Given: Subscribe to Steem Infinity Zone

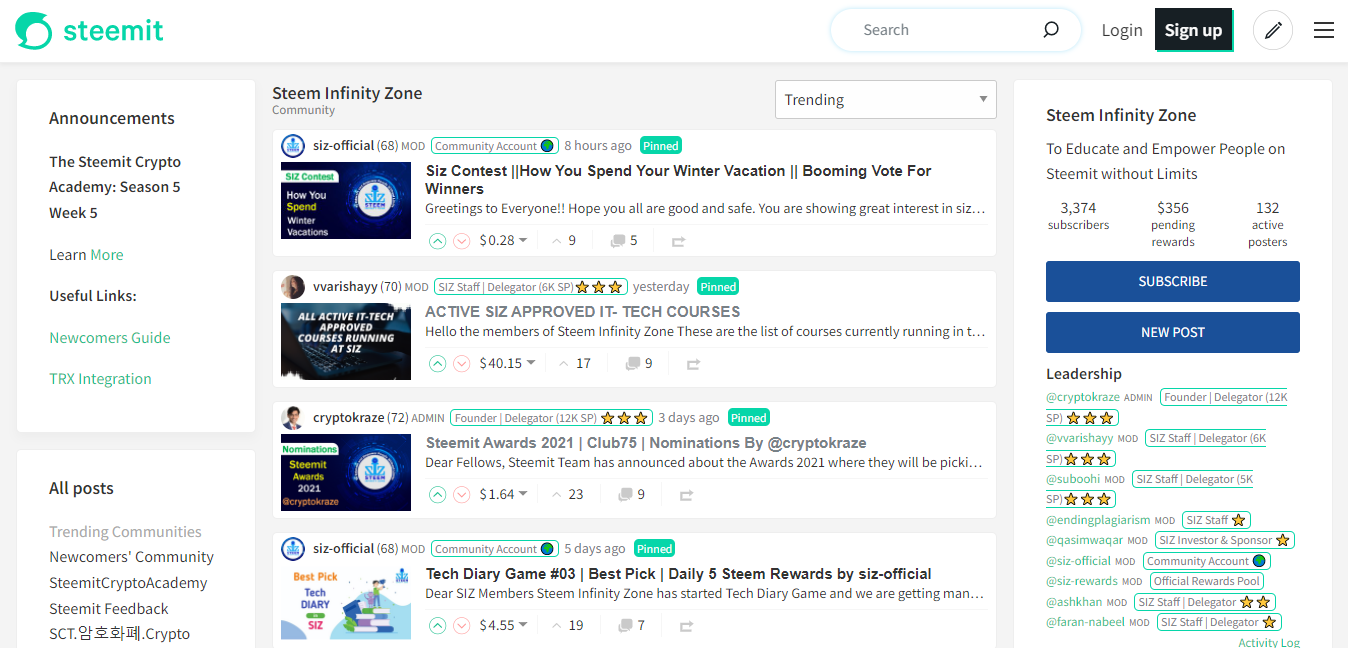Looking at the screenshot, I should pos(1173,282).
